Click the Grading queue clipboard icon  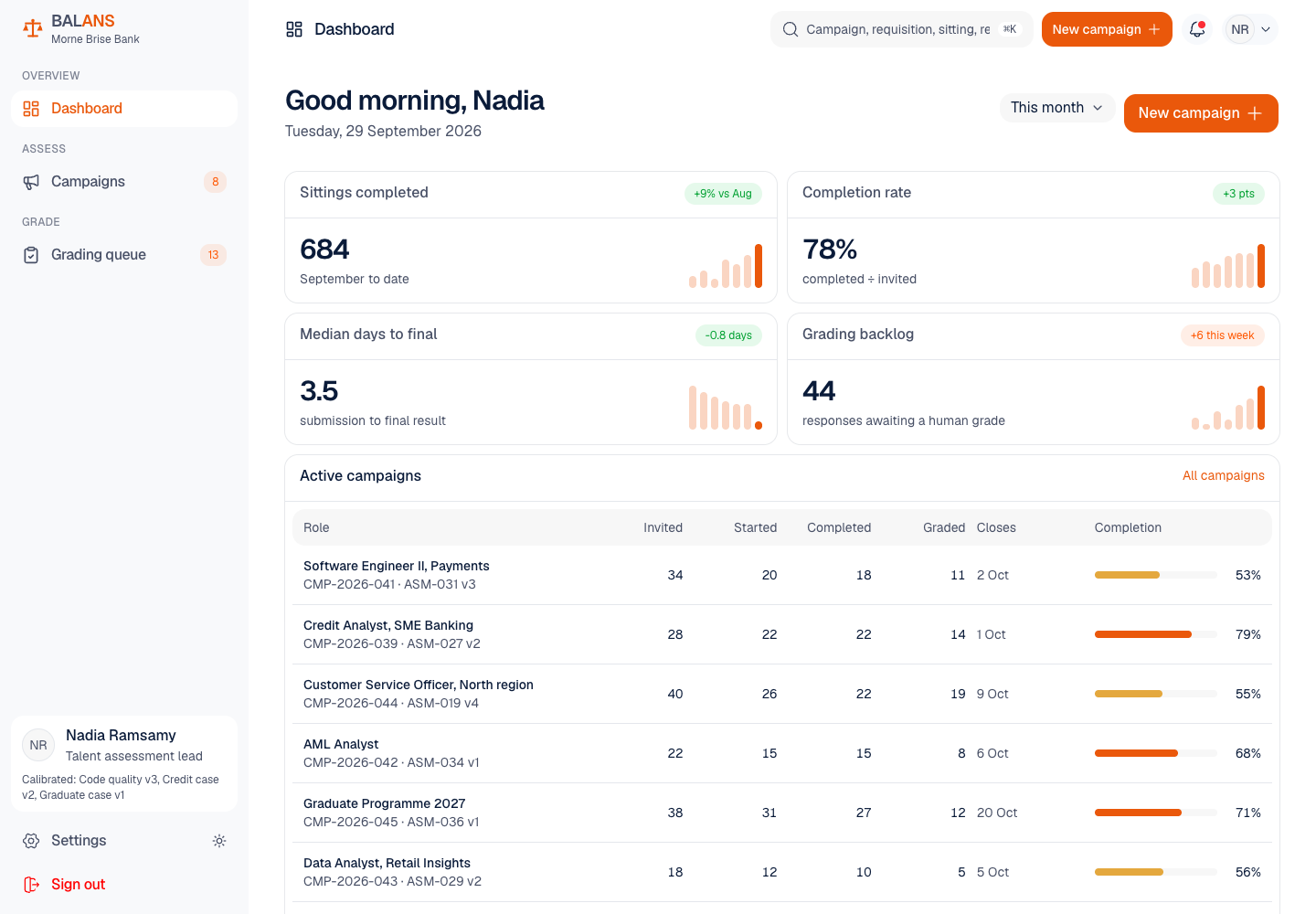point(31,255)
